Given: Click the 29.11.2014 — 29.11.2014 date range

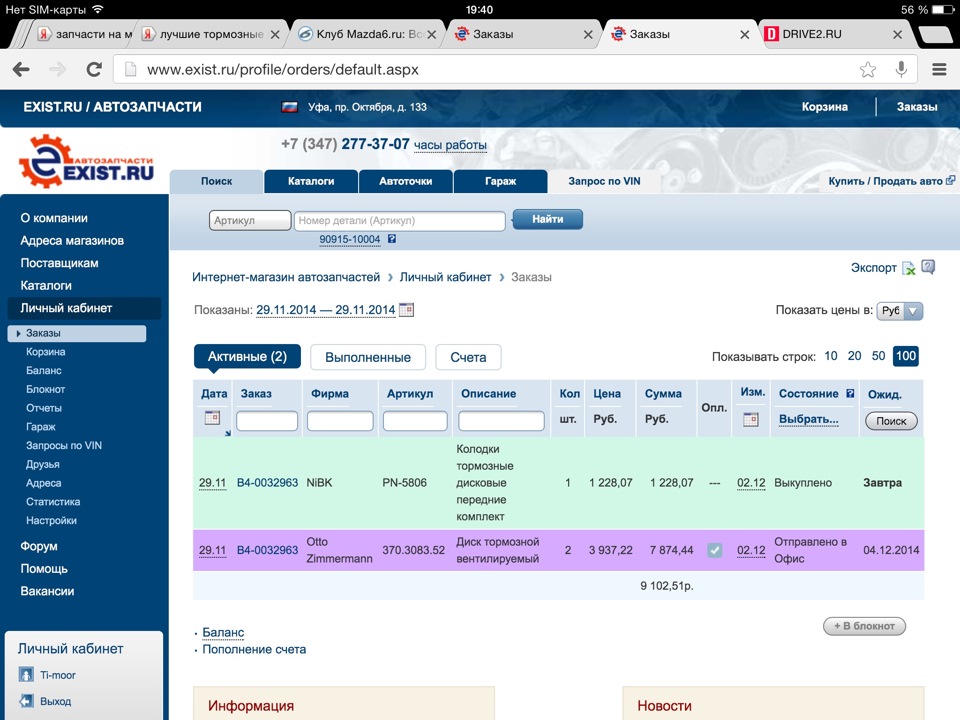Looking at the screenshot, I should point(326,310).
